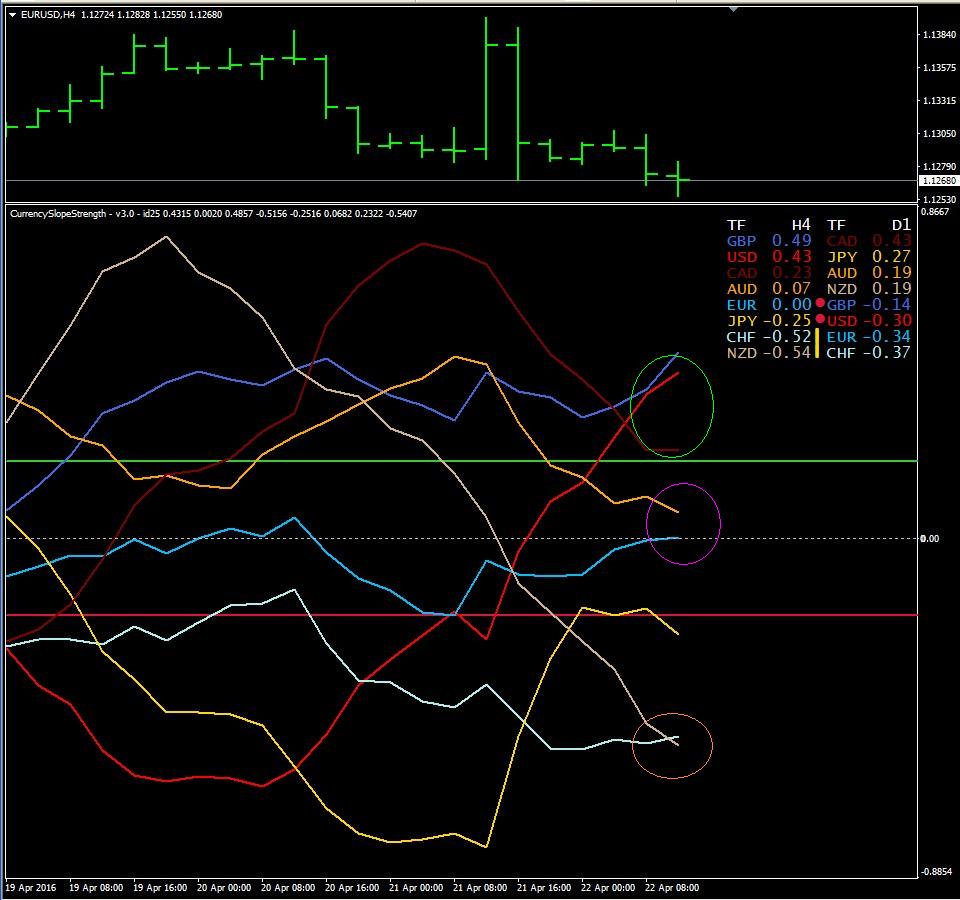The image size is (960, 900).
Task: Click the H4 timeframe column header
Action: click(x=800, y=225)
